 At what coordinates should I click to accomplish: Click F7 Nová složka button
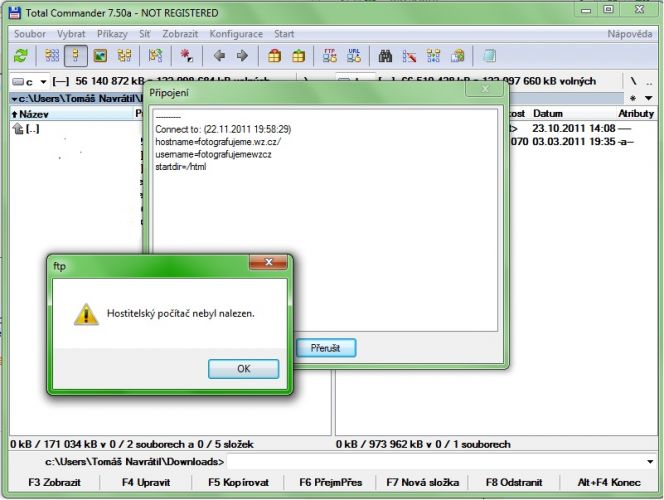click(x=422, y=482)
